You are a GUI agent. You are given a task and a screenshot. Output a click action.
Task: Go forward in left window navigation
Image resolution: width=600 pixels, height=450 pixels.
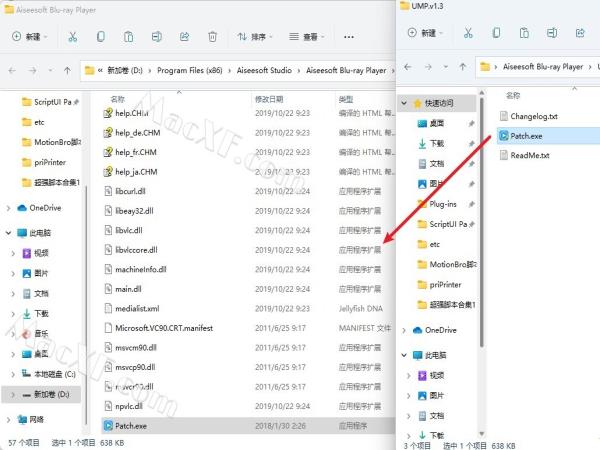33,70
